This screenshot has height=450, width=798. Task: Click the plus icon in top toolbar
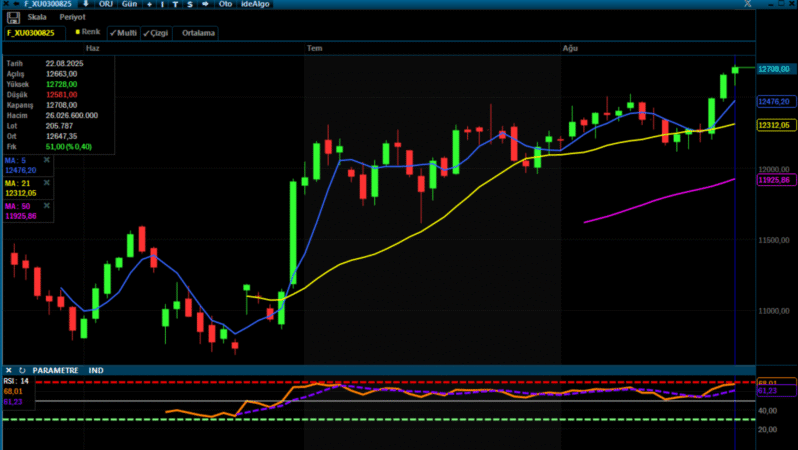[x=149, y=4]
